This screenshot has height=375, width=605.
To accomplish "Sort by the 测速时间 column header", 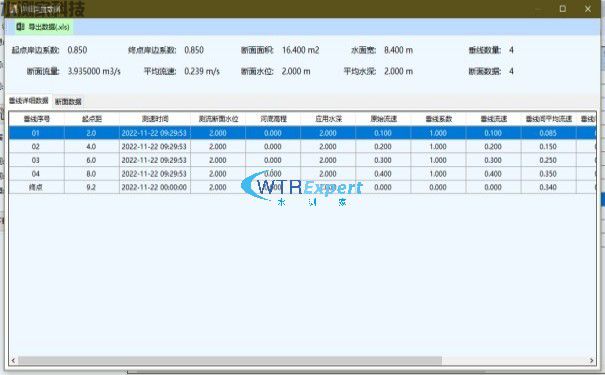I will click(155, 119).
